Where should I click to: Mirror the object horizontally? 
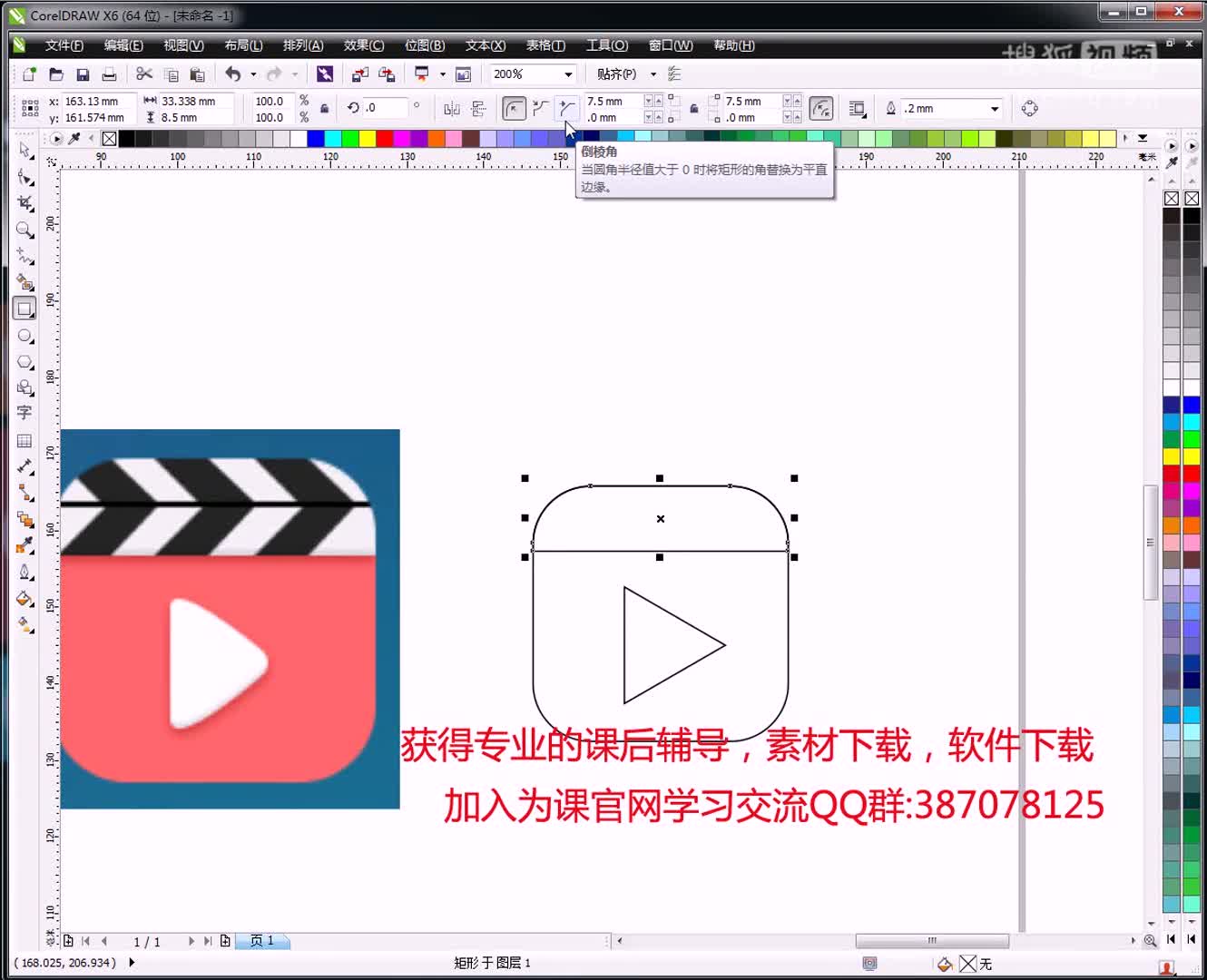[451, 109]
